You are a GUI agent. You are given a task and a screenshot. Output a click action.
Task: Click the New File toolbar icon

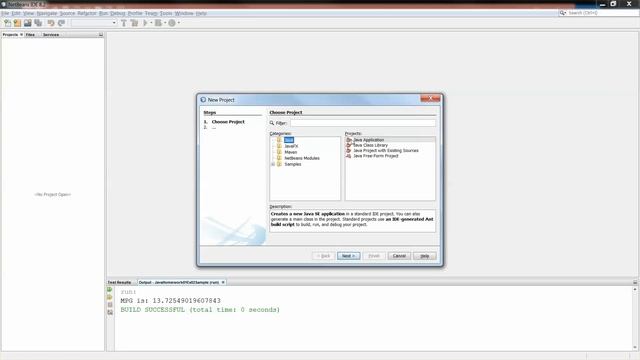point(7,23)
